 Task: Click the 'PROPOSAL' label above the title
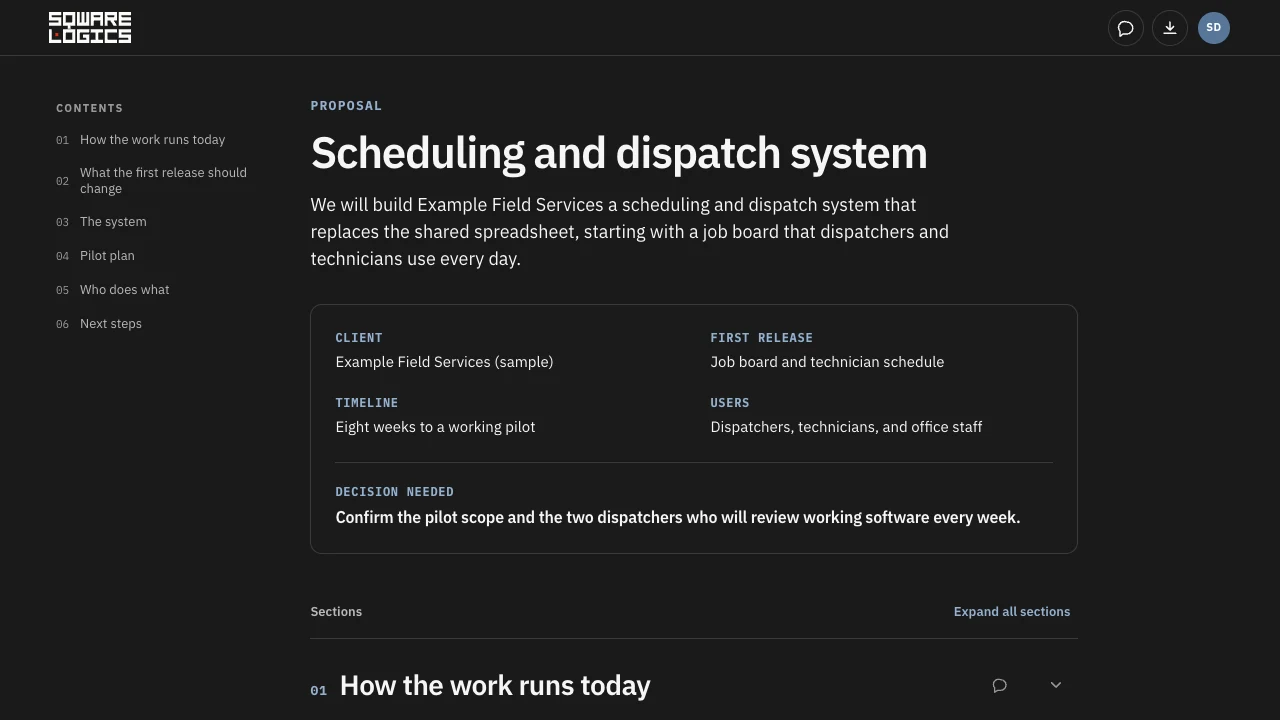(346, 106)
